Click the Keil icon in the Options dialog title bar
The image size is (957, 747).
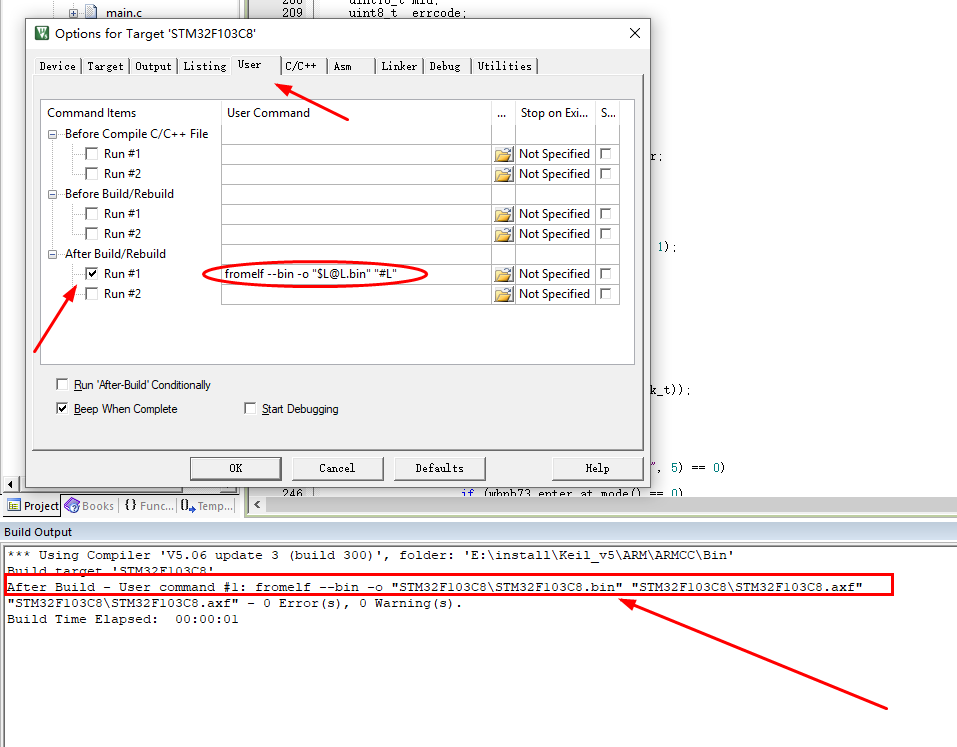pyautogui.click(x=42, y=33)
